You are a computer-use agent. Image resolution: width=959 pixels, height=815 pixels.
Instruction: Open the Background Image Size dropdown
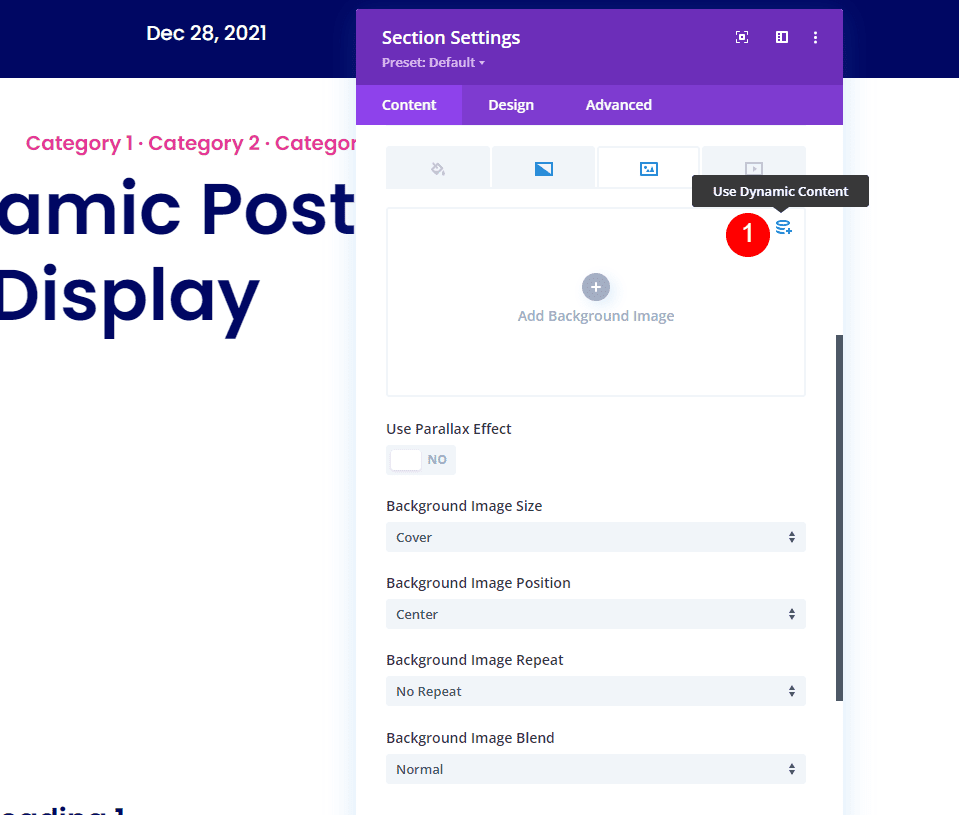(595, 537)
